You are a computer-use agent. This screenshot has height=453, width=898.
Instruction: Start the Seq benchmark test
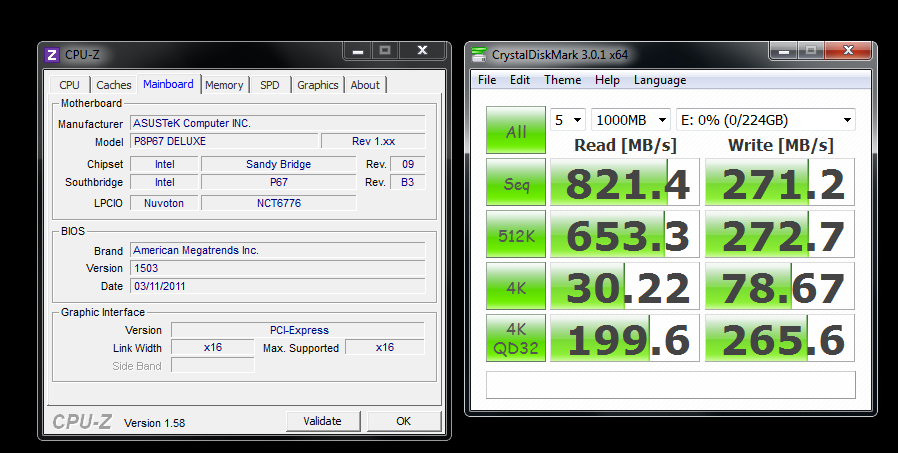coord(516,182)
